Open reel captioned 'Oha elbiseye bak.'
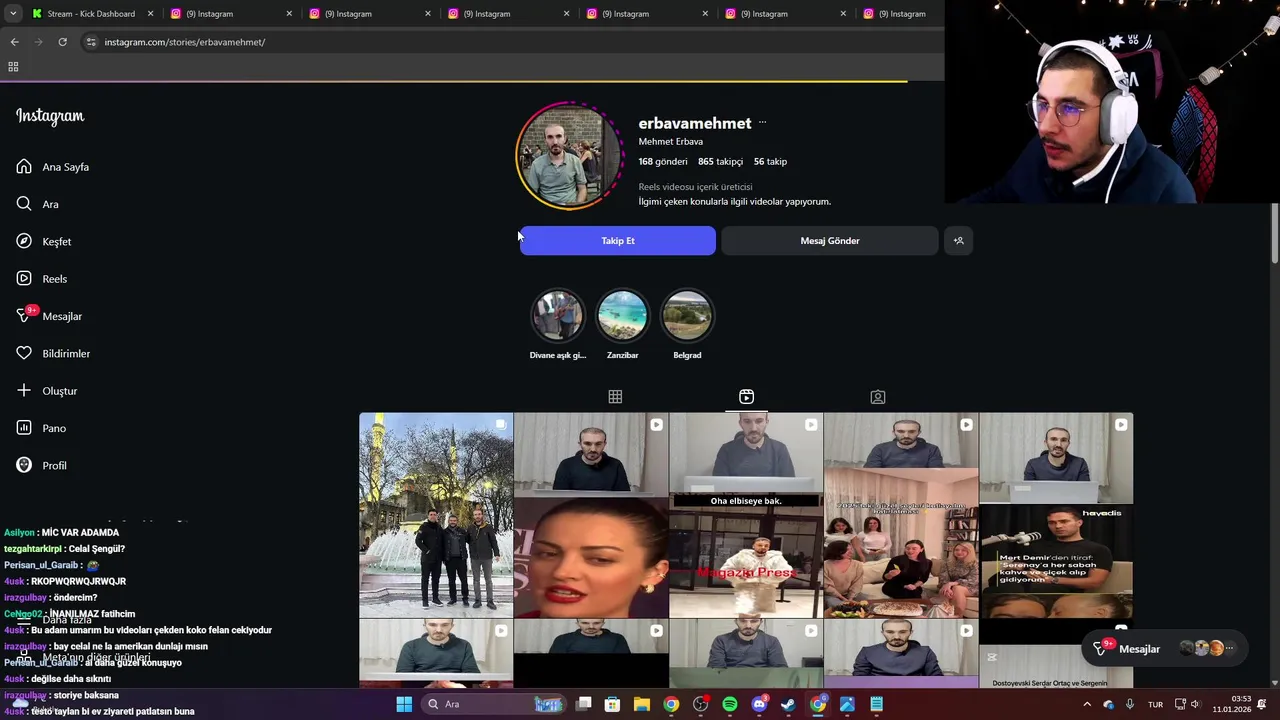Screen dimensions: 1280x720 (746, 515)
